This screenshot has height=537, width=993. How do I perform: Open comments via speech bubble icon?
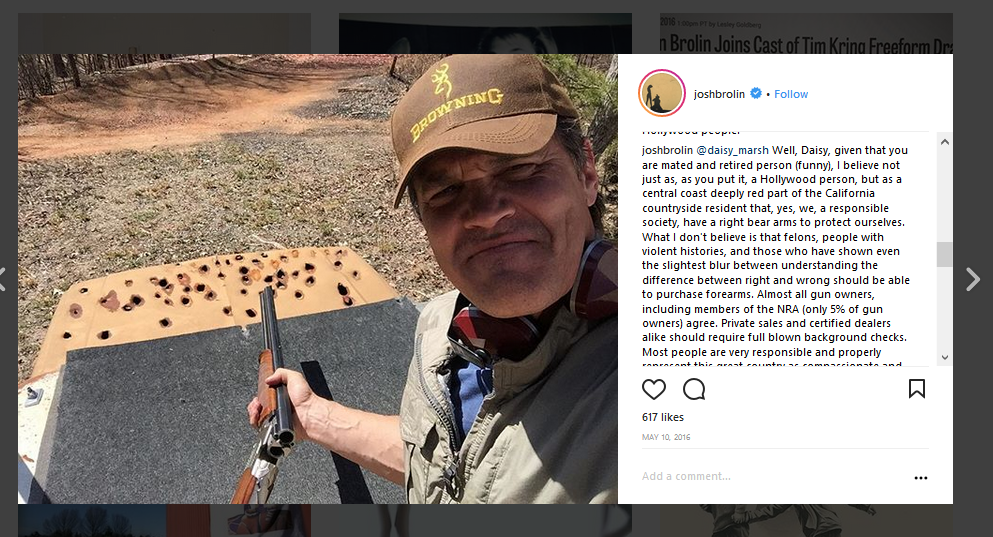click(693, 389)
